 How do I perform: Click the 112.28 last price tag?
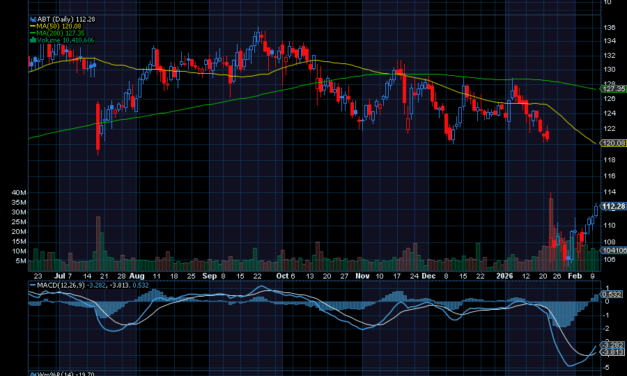pyautogui.click(x=613, y=206)
